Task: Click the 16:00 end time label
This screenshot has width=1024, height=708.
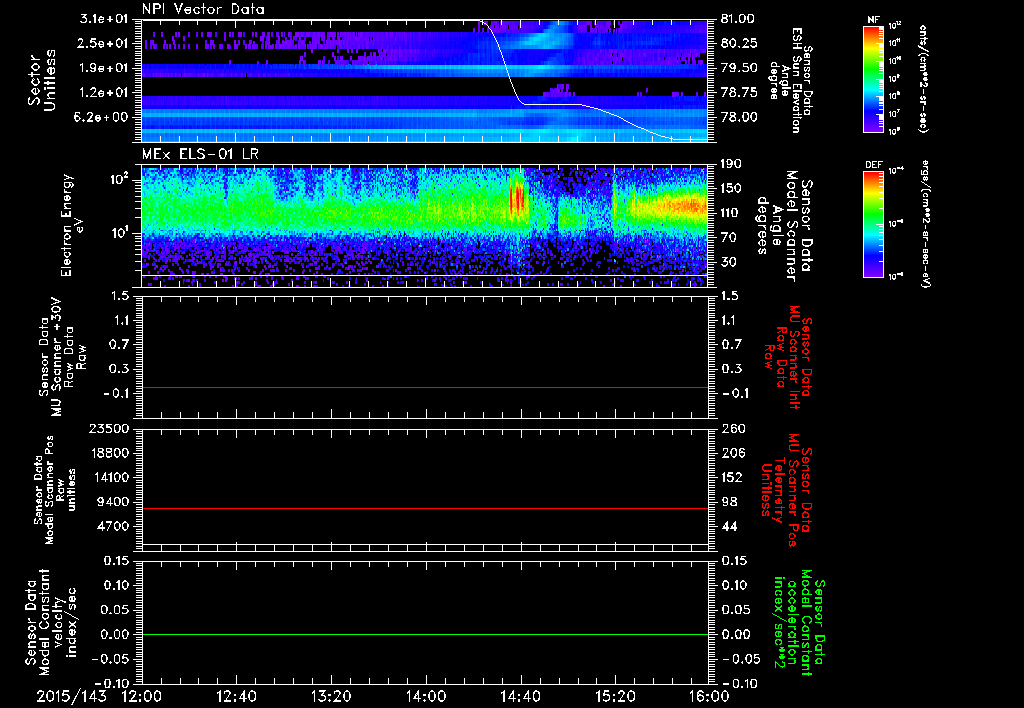Action: pos(709,697)
